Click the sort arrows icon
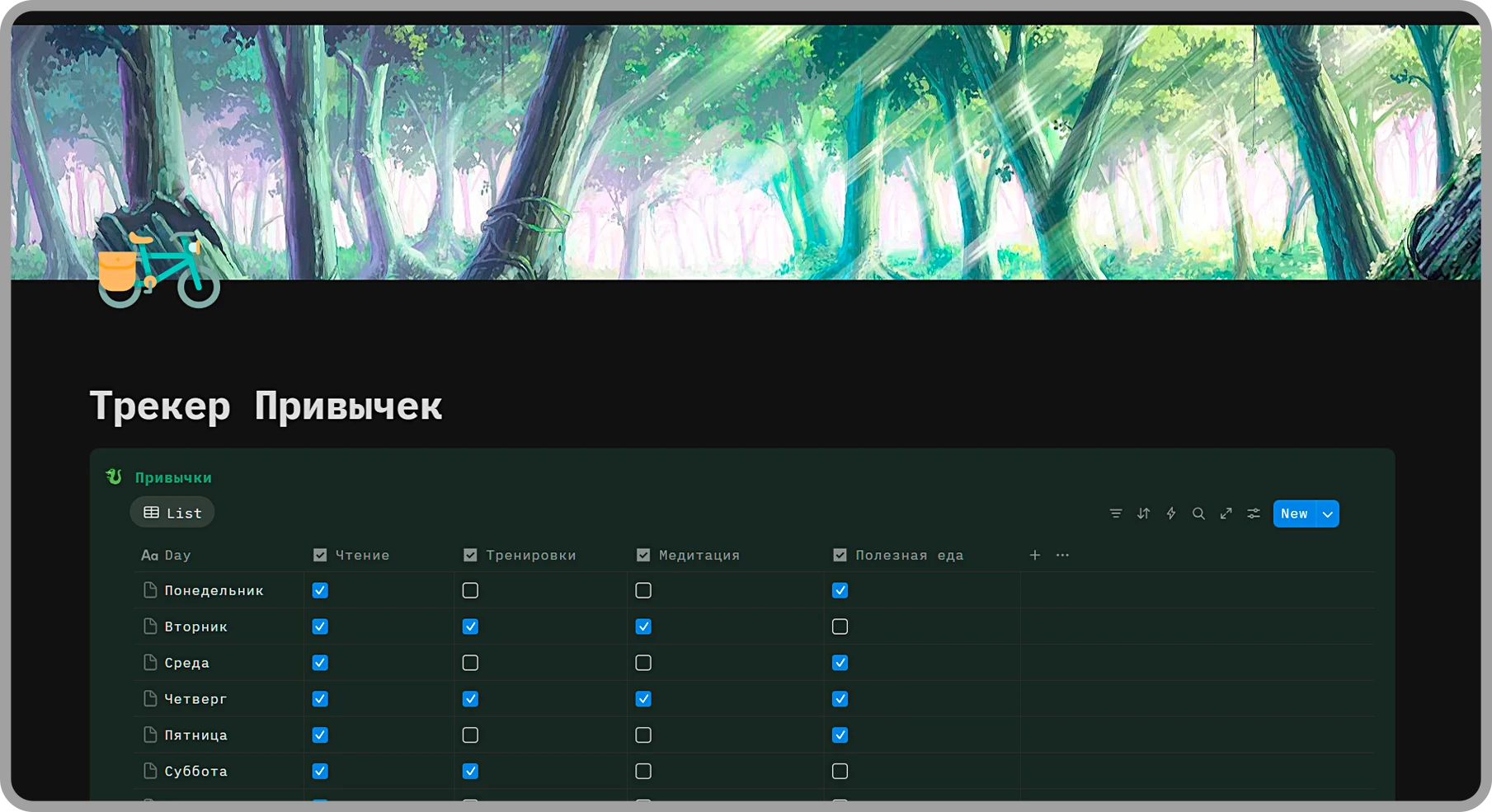1492x812 pixels. coord(1143,514)
